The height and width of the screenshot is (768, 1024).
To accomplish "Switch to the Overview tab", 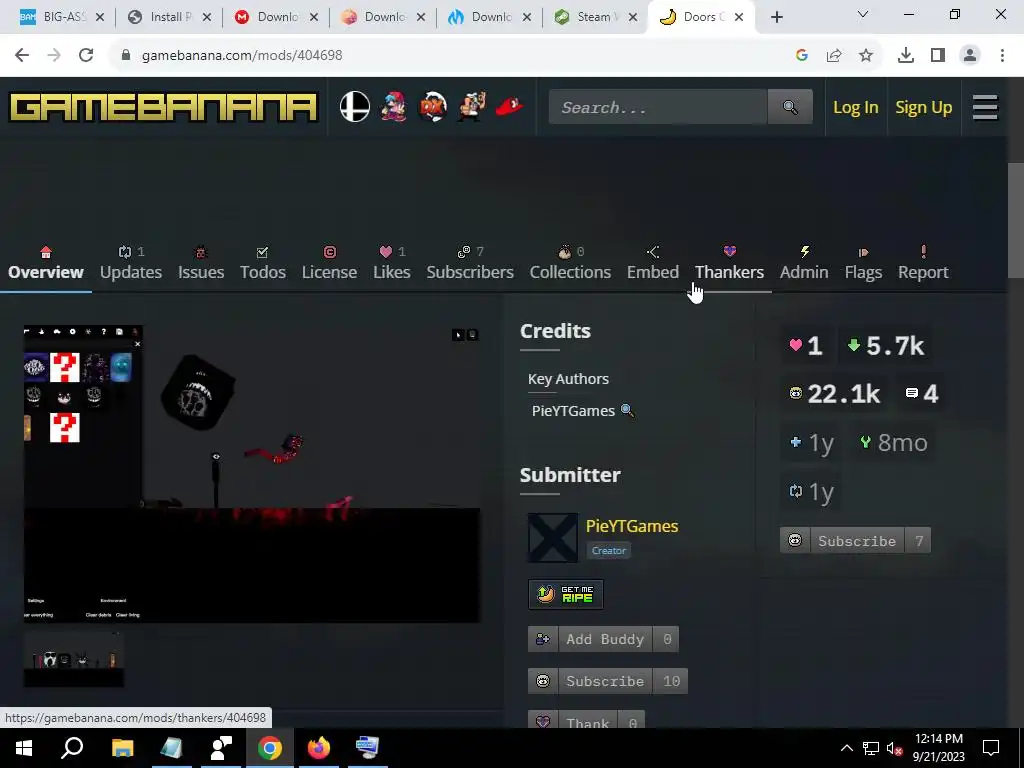I will coord(46,263).
